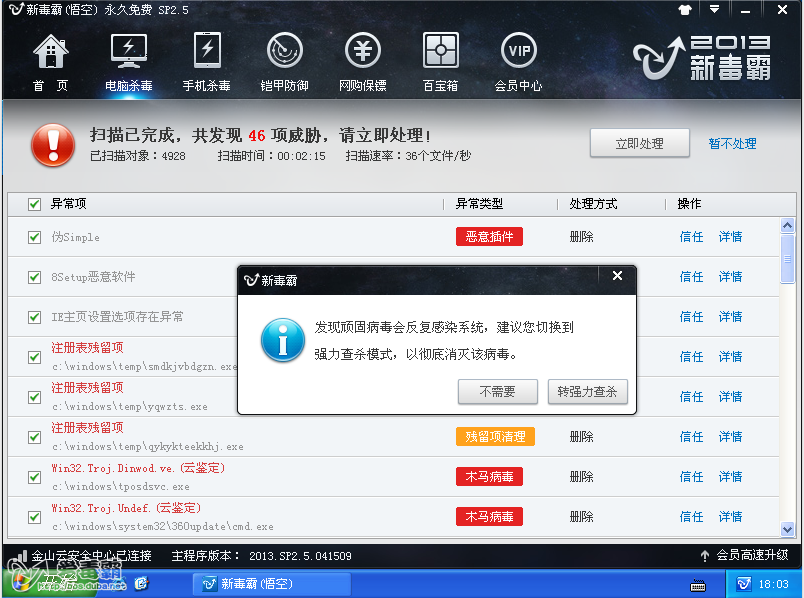Click the blue info icon in dialog
This screenshot has height=598, width=804.
pyautogui.click(x=283, y=341)
